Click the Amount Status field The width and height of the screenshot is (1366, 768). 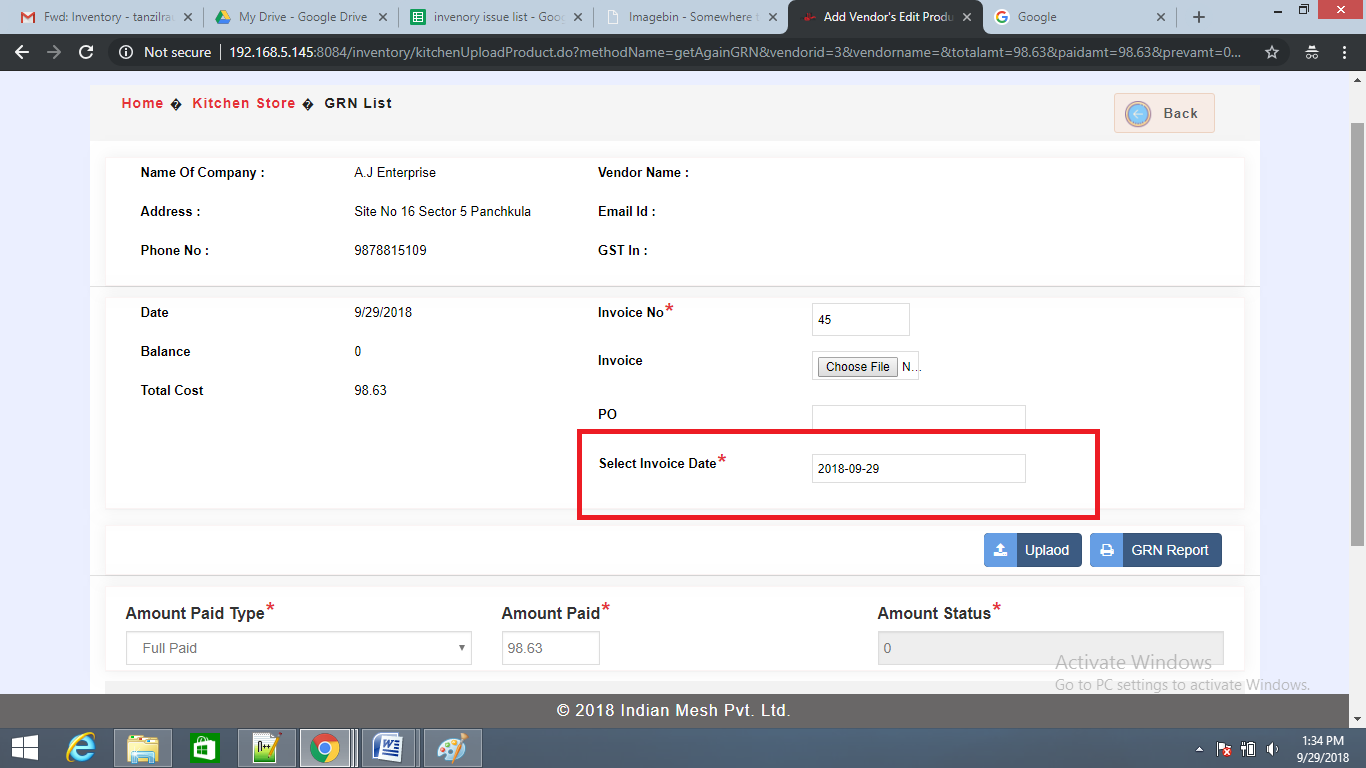tap(1050, 648)
